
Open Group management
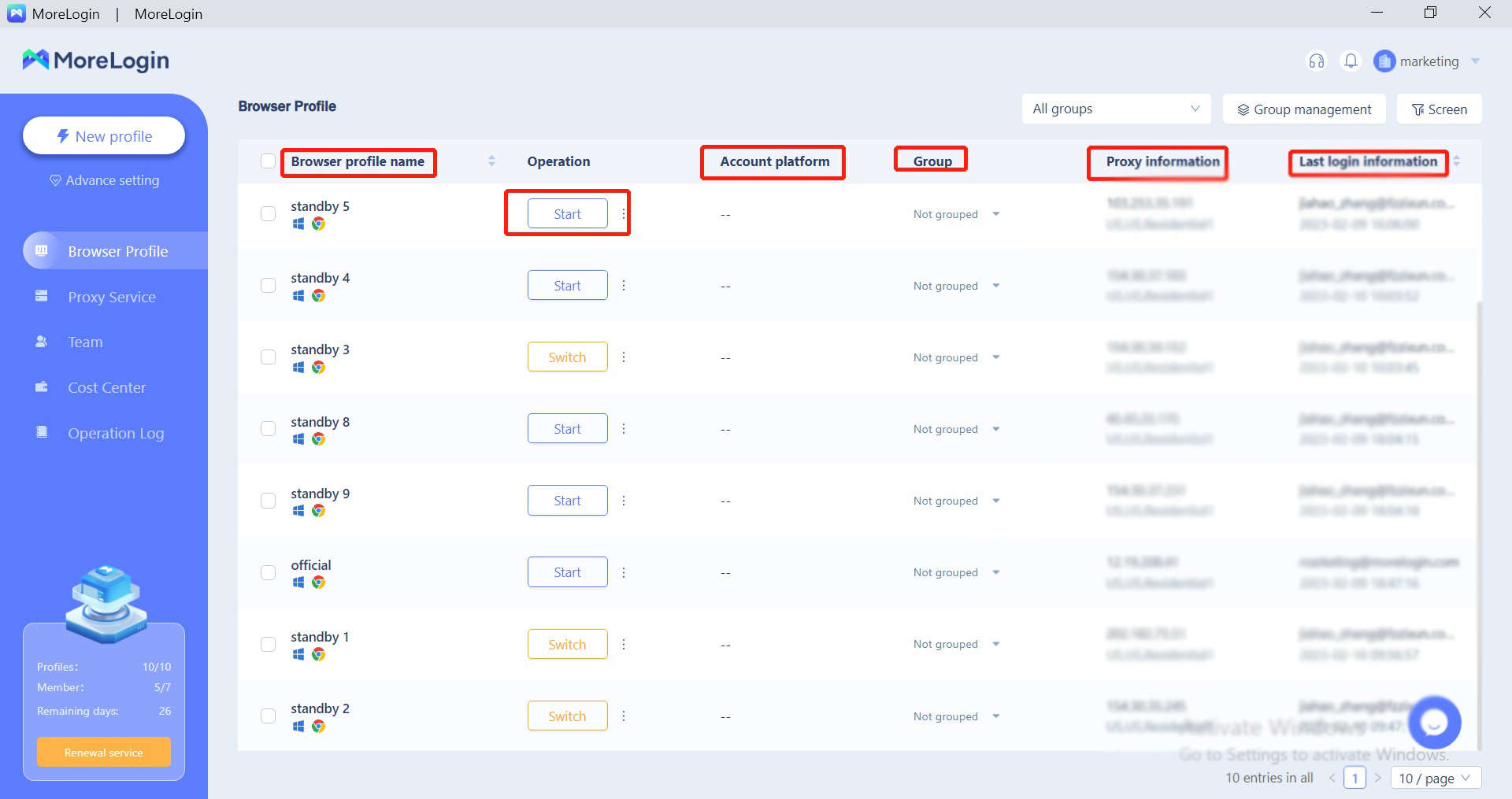click(x=1304, y=109)
